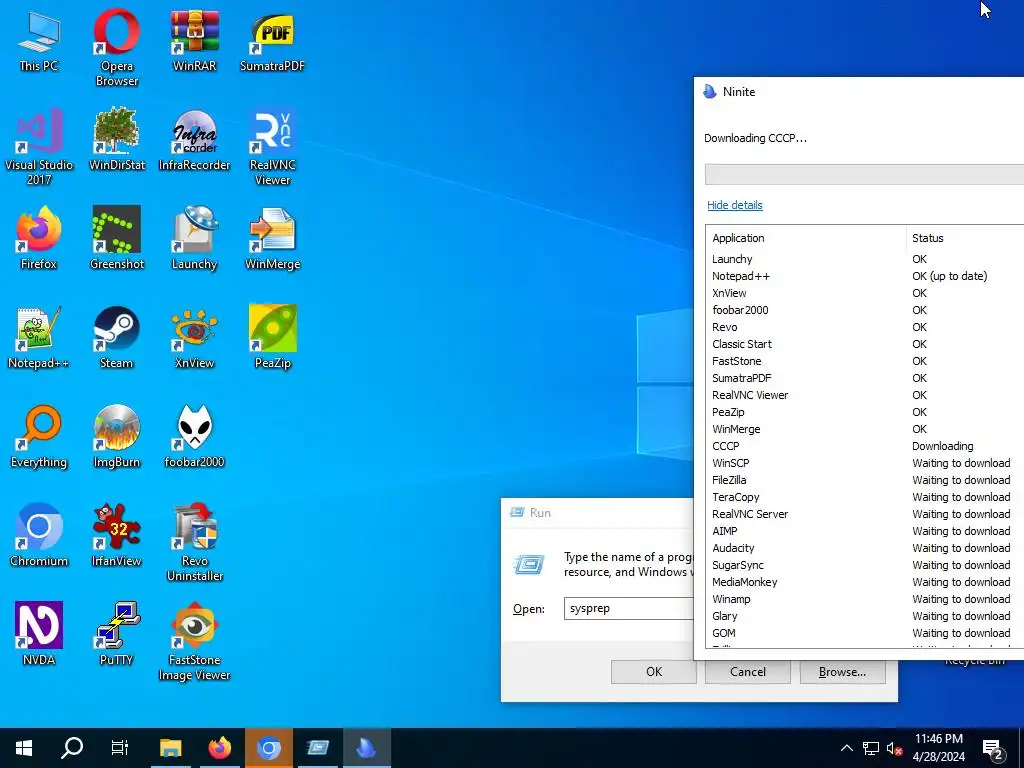
Task: Select the Notepad++ row in Ninite list
Action: coord(865,276)
